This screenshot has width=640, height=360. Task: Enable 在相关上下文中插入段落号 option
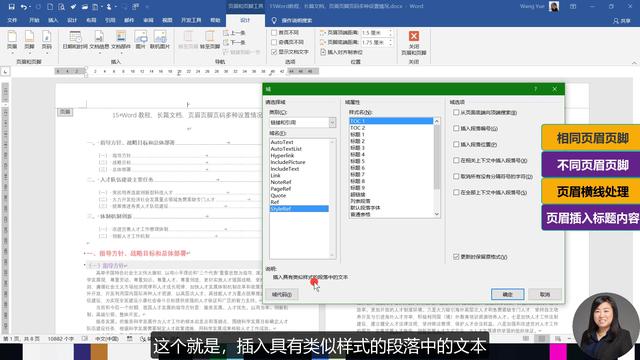456,160
